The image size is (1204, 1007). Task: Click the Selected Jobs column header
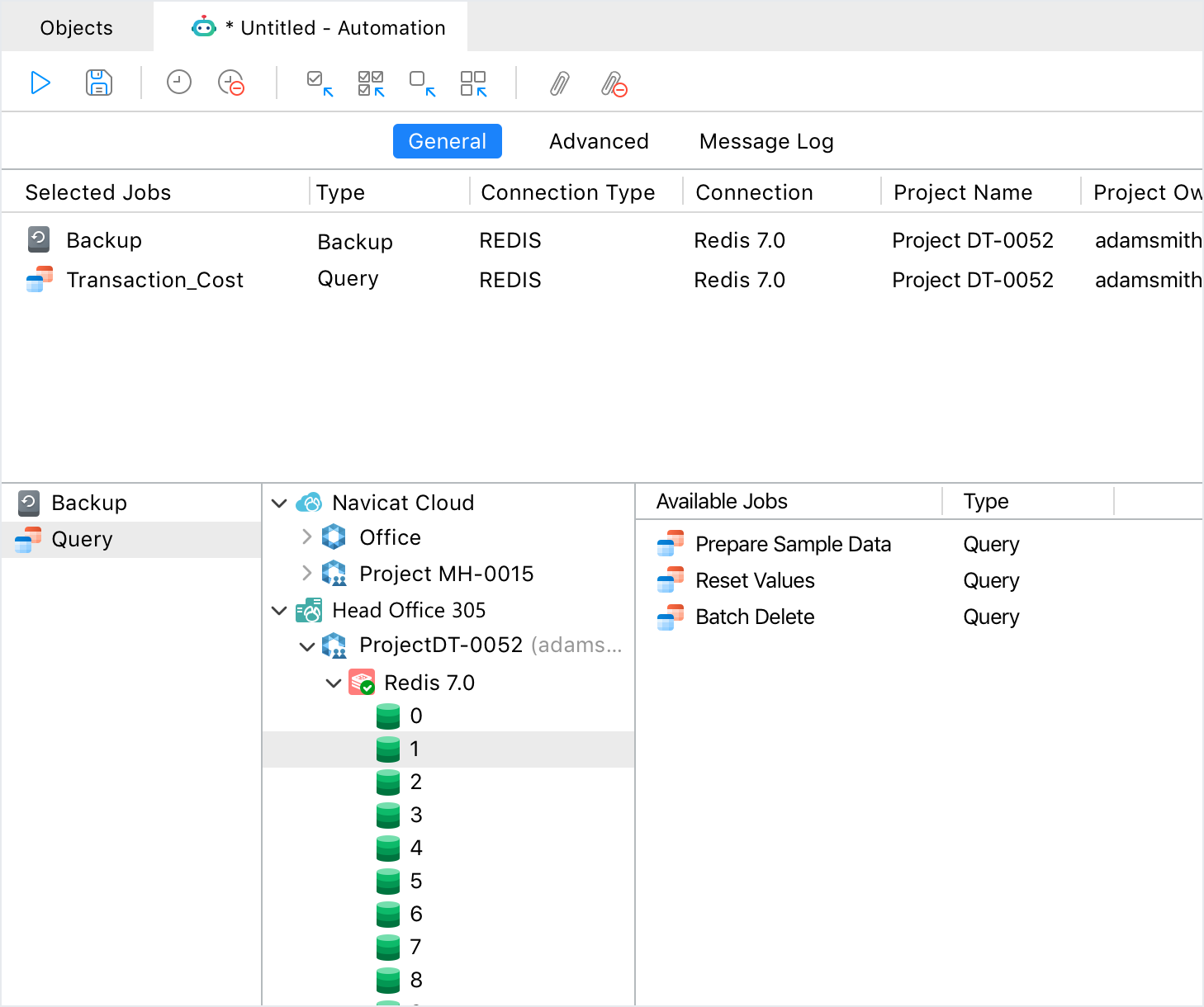157,191
